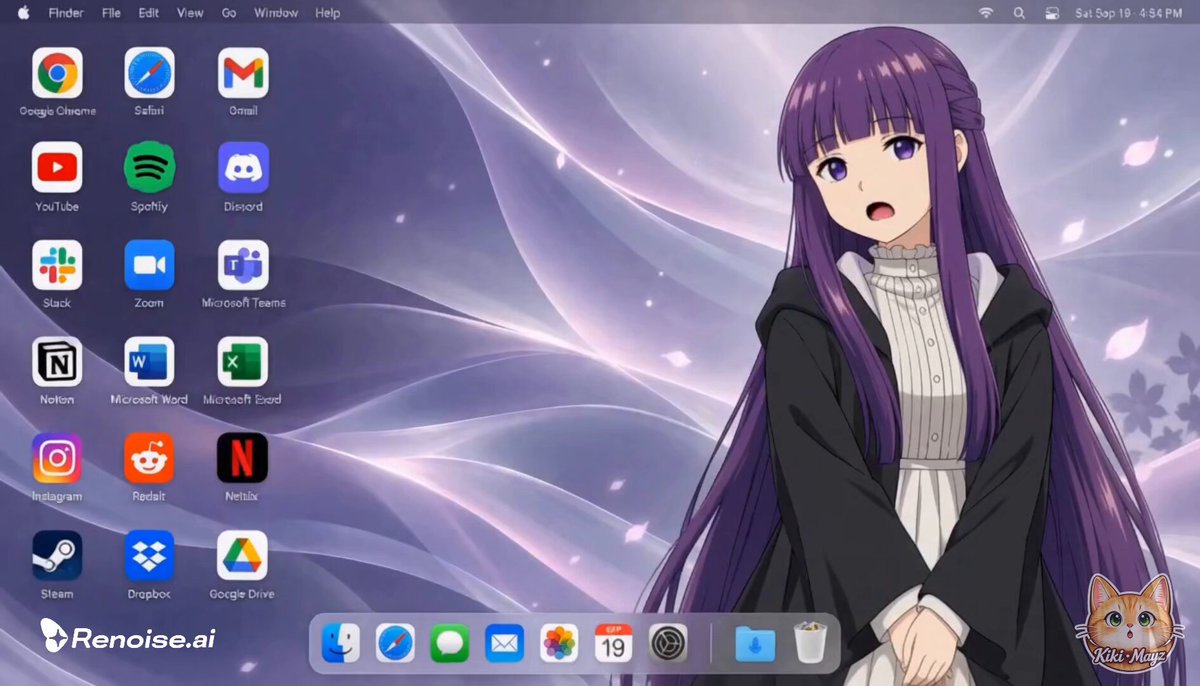Open the Apple menu
1200x686 pixels.
point(23,13)
